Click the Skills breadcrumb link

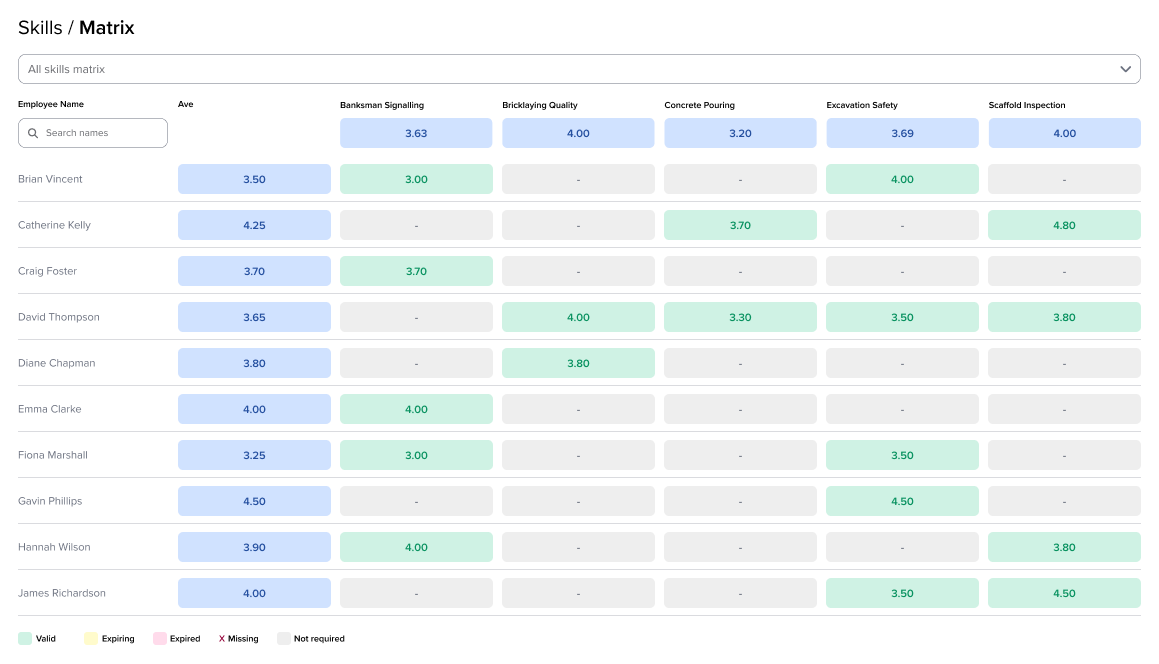[x=41, y=28]
